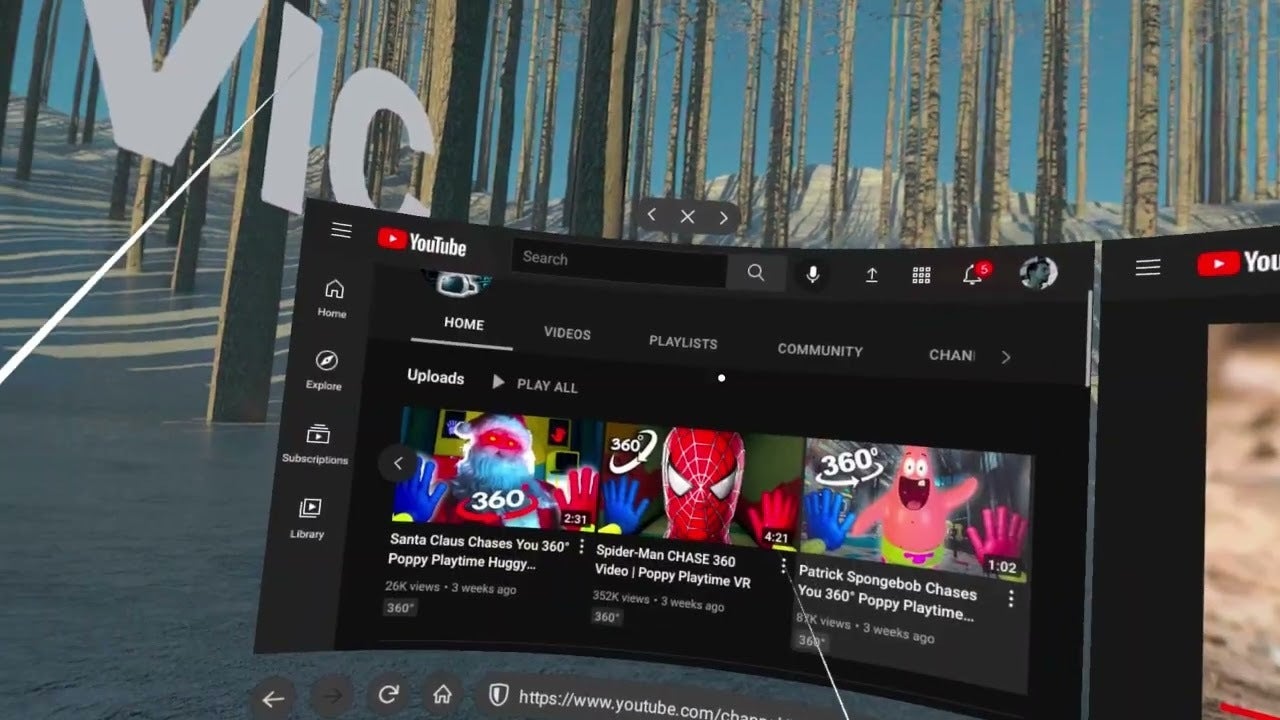Open options menu for Spider-Man CHASE video
The width and height of the screenshot is (1280, 720).
tap(783, 567)
